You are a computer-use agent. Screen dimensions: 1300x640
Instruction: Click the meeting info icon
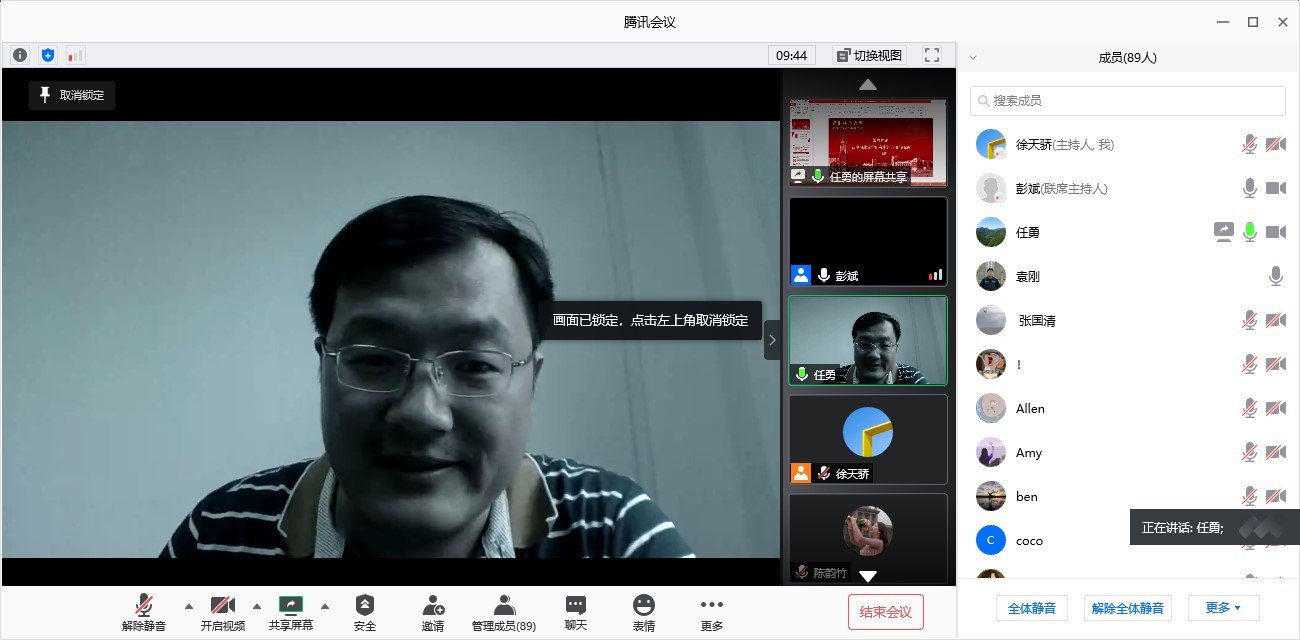pos(20,55)
